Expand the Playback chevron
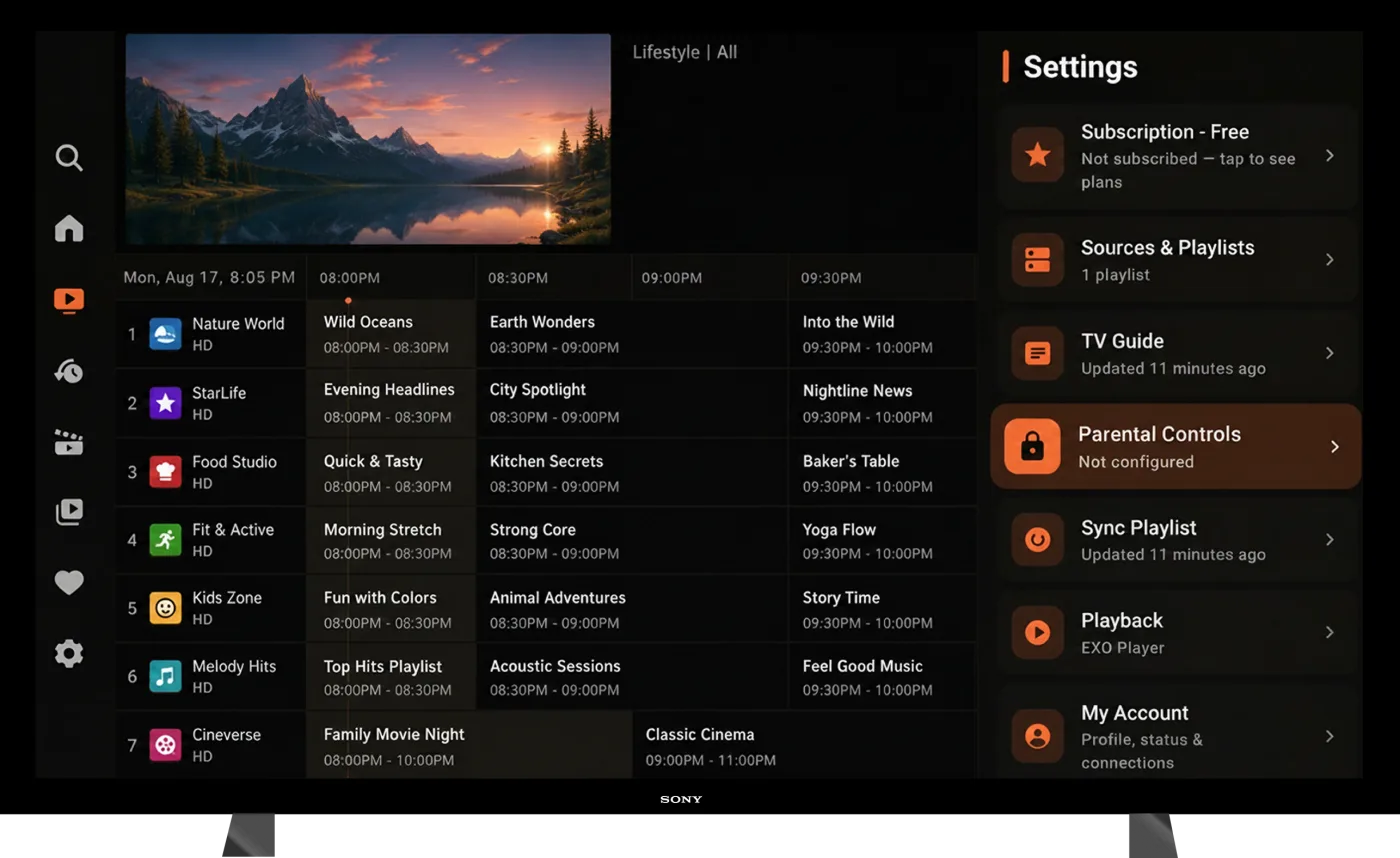 (x=1330, y=632)
